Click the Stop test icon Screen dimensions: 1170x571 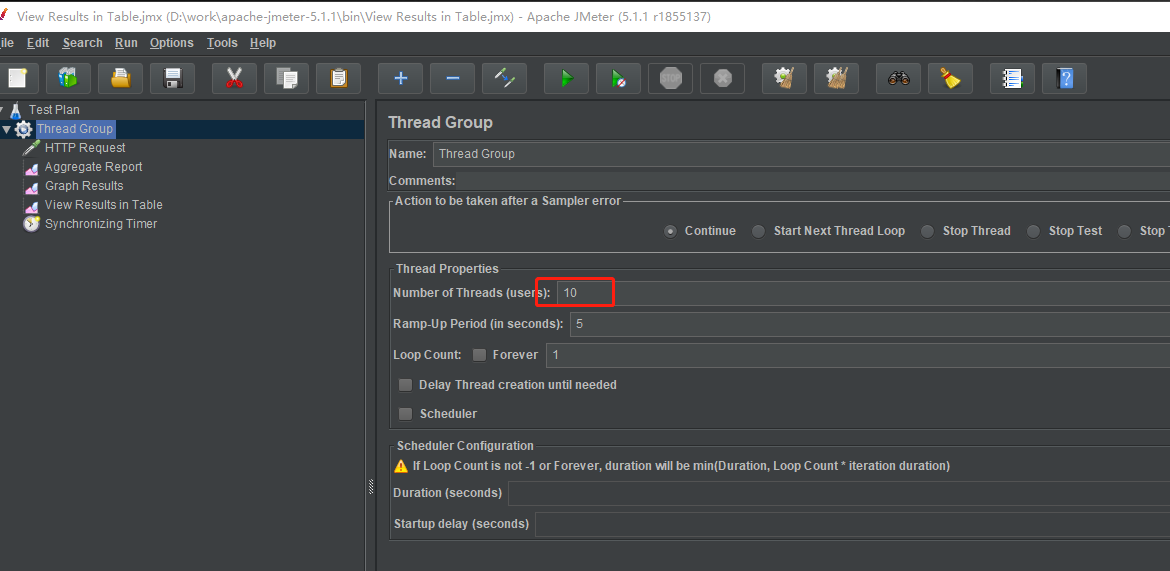click(671, 78)
